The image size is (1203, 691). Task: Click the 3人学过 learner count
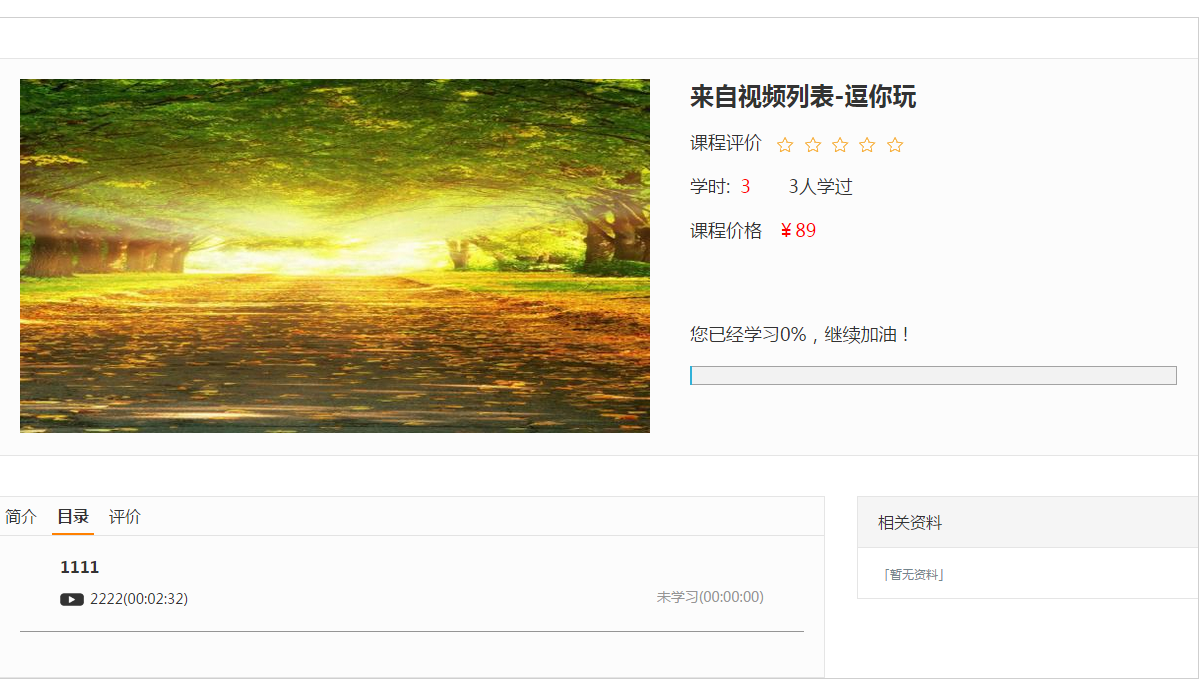[820, 187]
